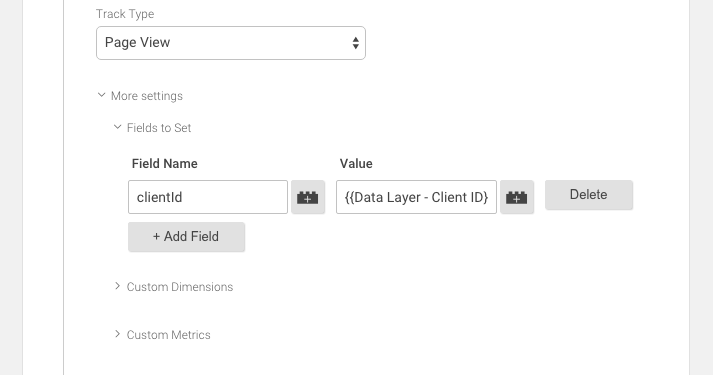Expand the Custom Metrics section label
The width and height of the screenshot is (713, 375).
168,335
